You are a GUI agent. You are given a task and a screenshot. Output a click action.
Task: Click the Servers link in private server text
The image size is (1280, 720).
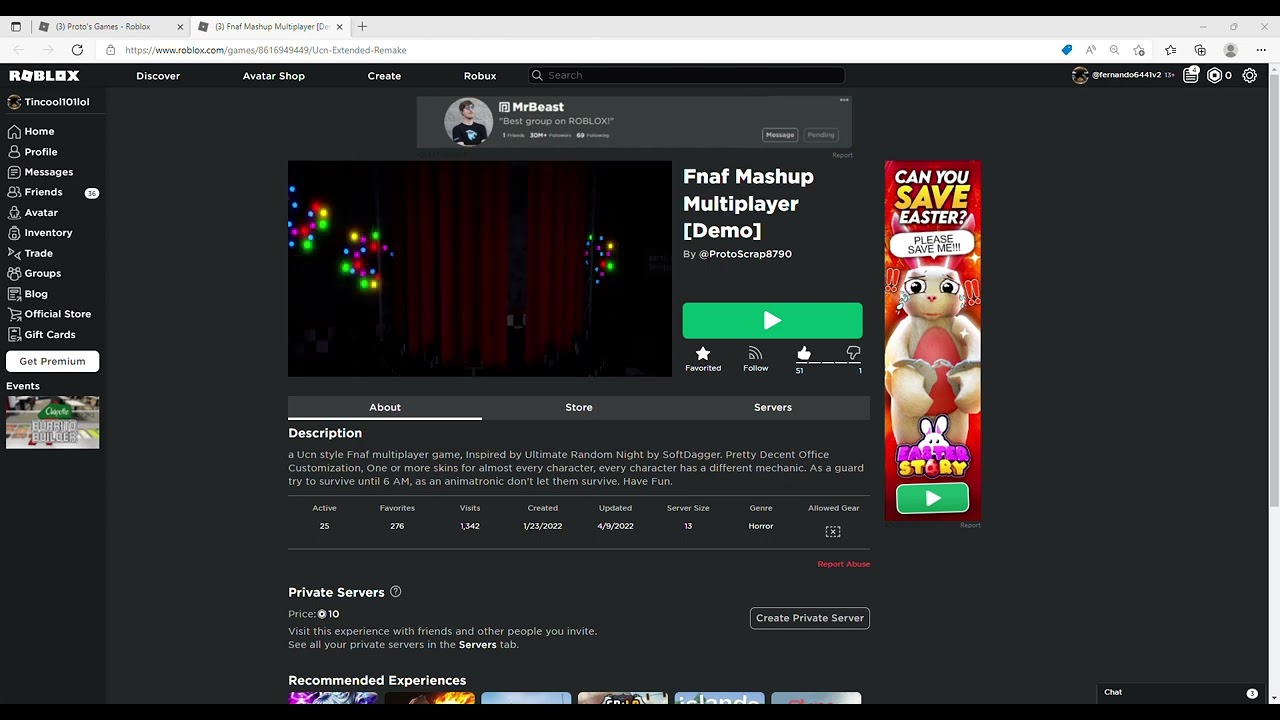[477, 645]
